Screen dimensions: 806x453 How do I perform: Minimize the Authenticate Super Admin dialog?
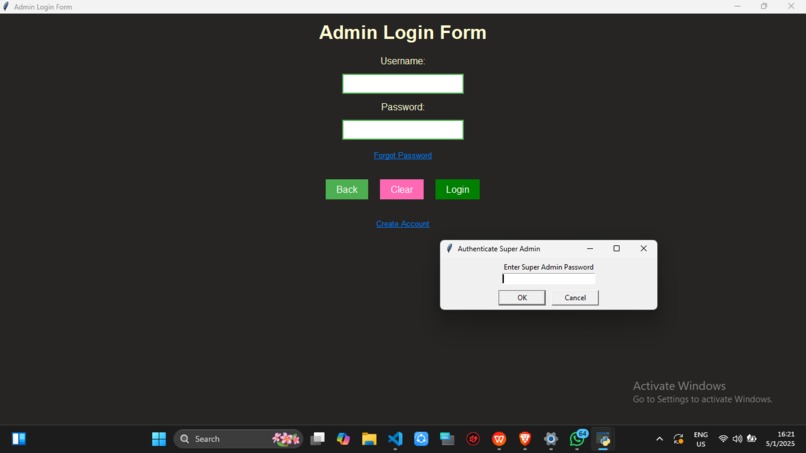pos(590,248)
